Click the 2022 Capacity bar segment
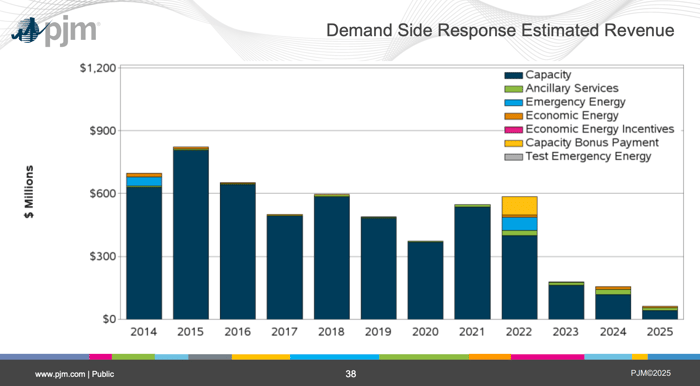The image size is (700, 386). pos(520,277)
